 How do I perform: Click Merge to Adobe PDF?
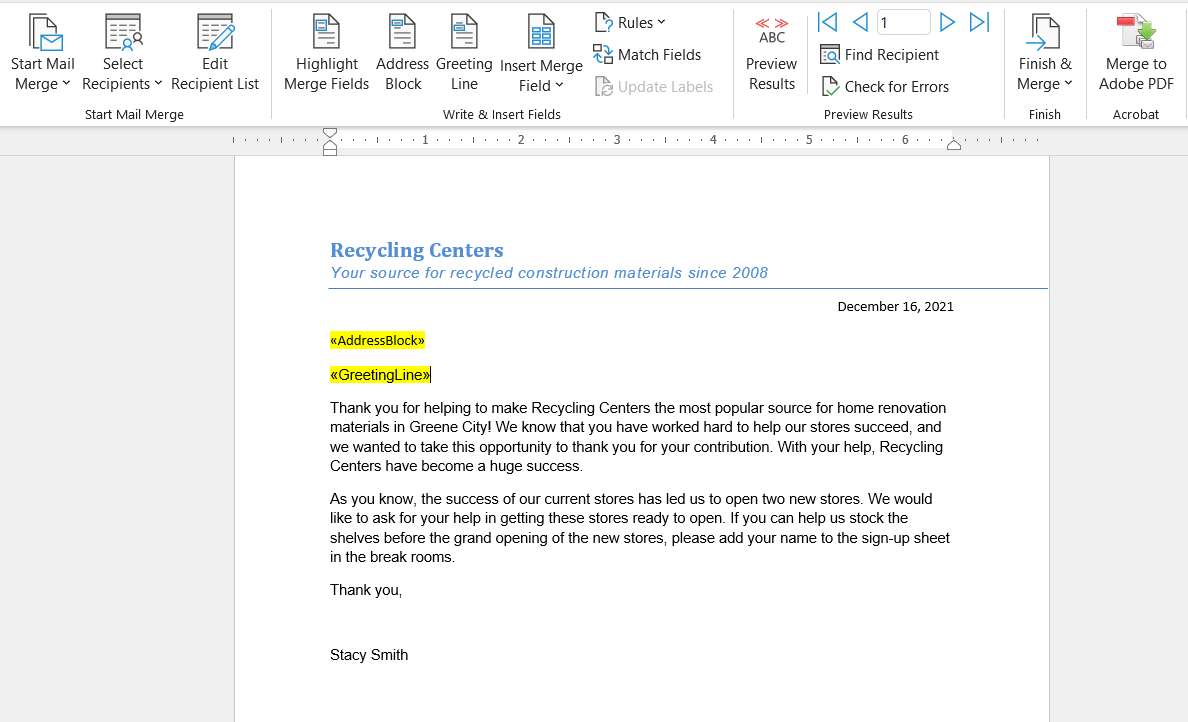pyautogui.click(x=1136, y=53)
